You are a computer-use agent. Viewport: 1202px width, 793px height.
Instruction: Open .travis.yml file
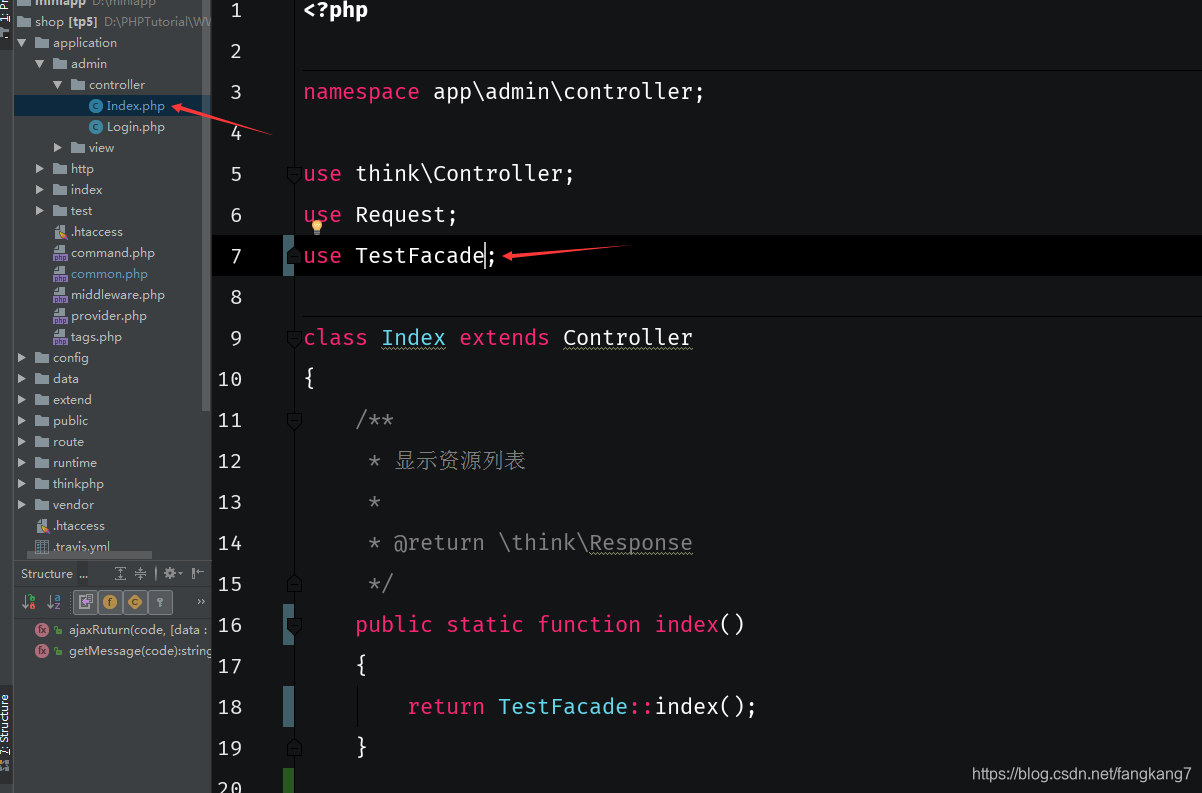(81, 547)
